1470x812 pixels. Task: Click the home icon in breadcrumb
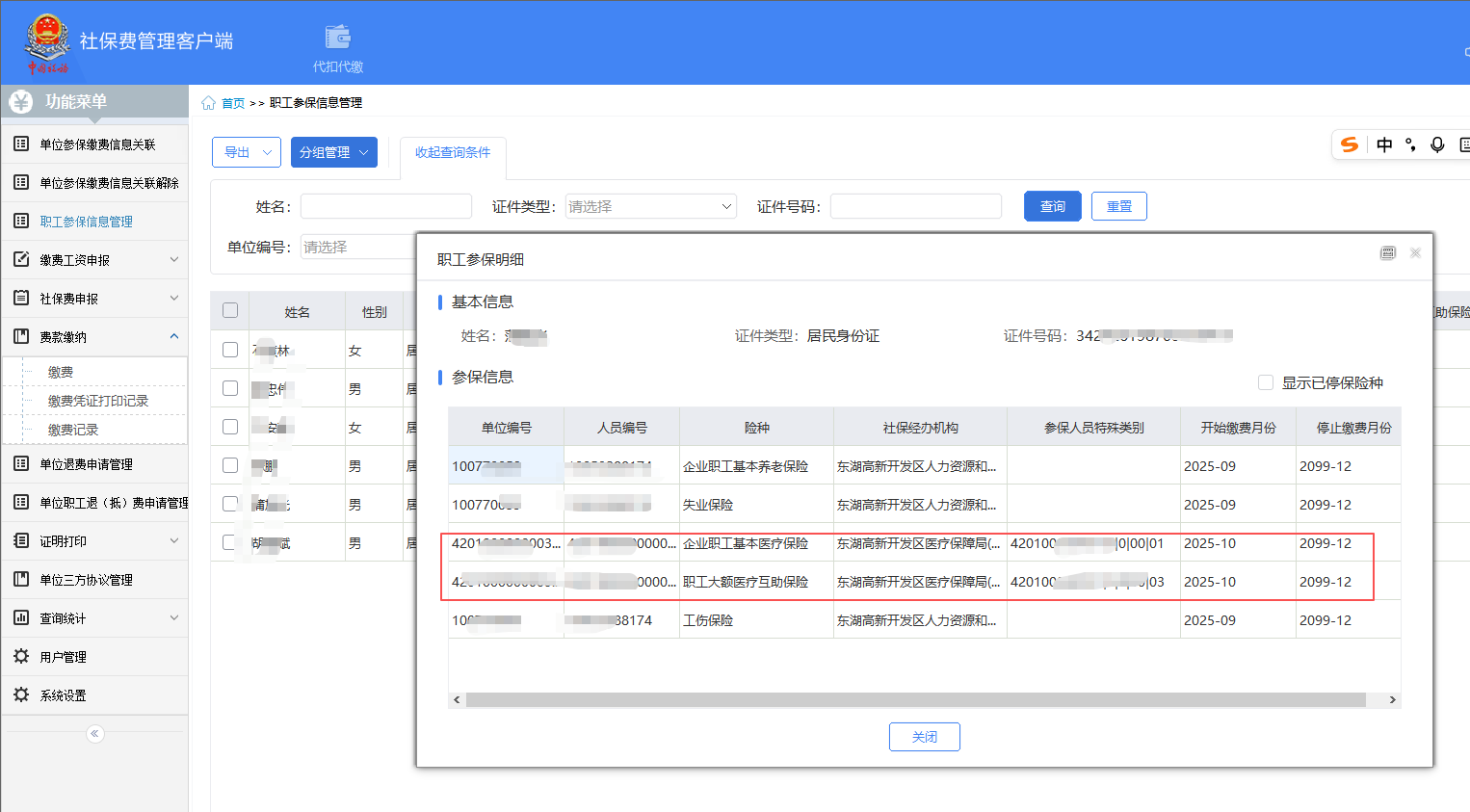point(208,103)
